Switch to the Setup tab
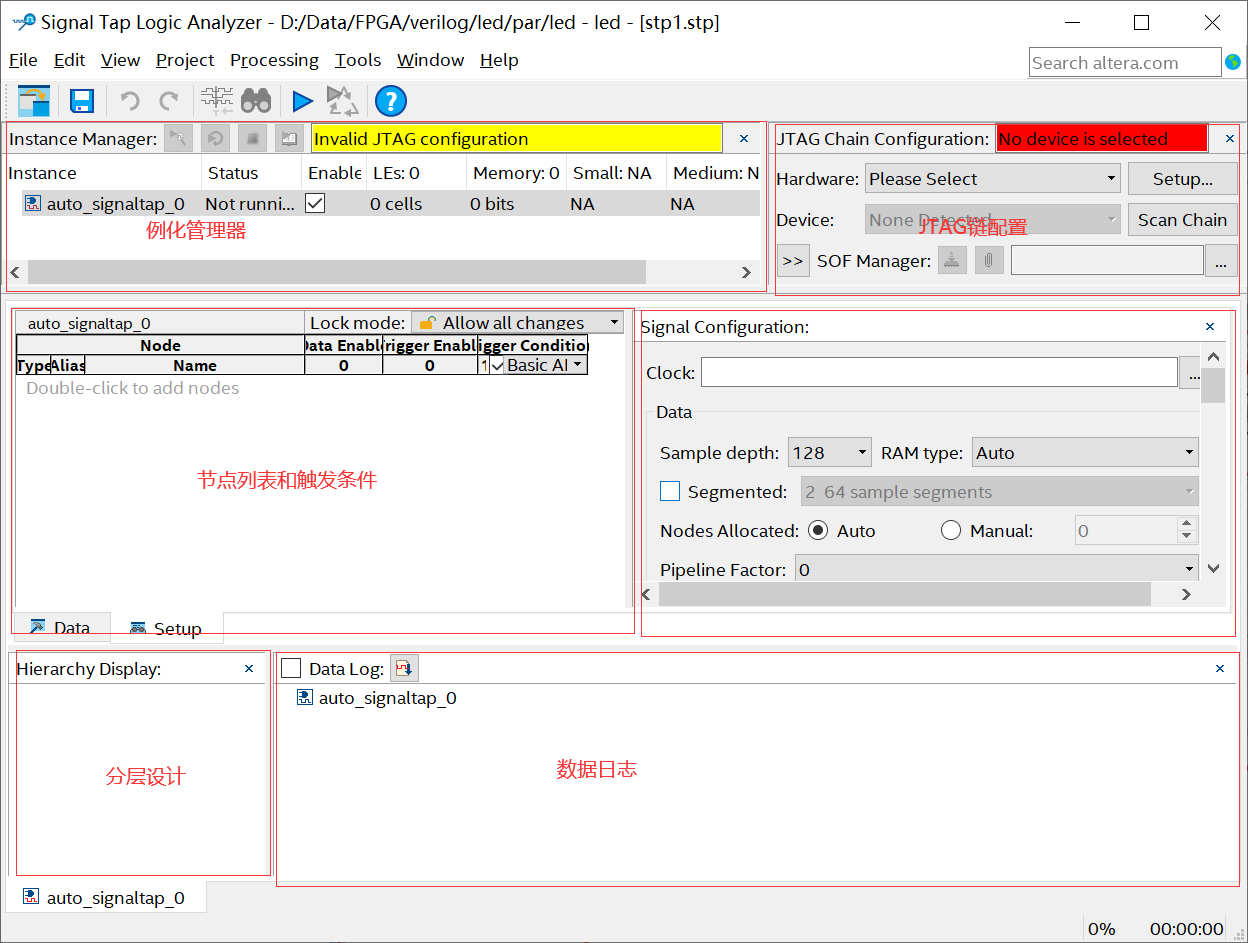The height and width of the screenshot is (943, 1248). (165, 628)
